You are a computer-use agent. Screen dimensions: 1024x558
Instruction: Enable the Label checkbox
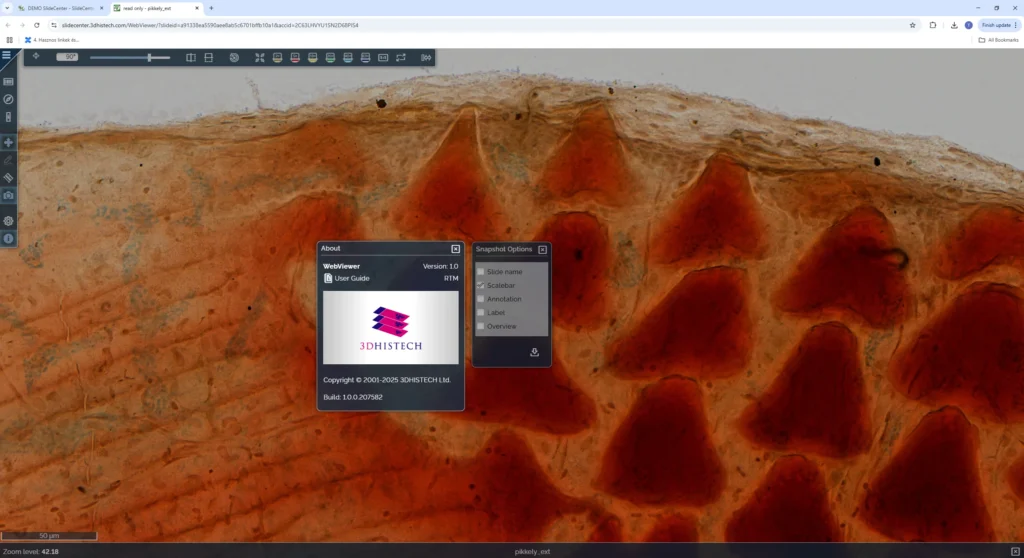coord(481,313)
